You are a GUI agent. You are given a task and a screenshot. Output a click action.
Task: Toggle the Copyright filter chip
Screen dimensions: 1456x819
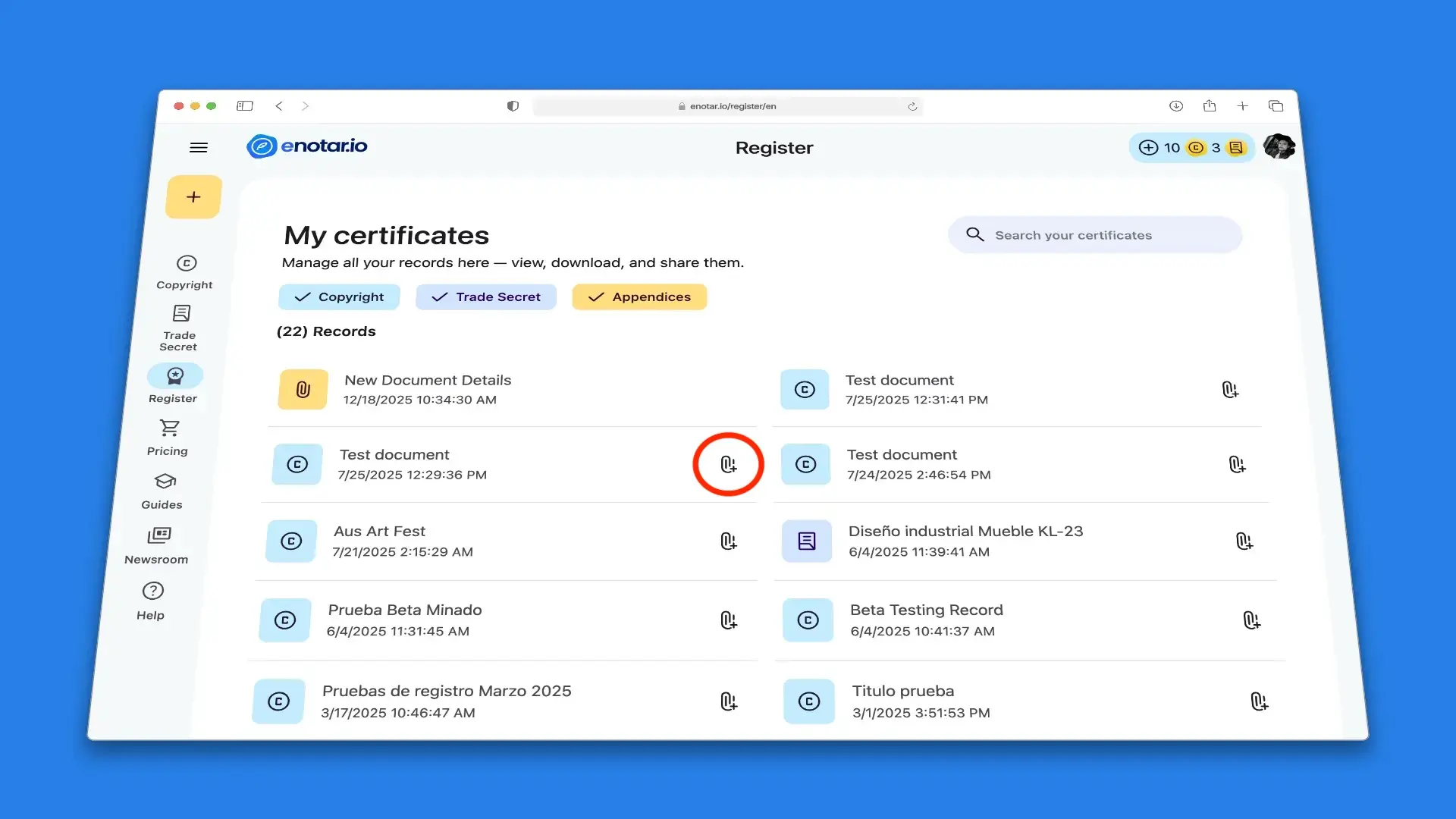pos(339,297)
